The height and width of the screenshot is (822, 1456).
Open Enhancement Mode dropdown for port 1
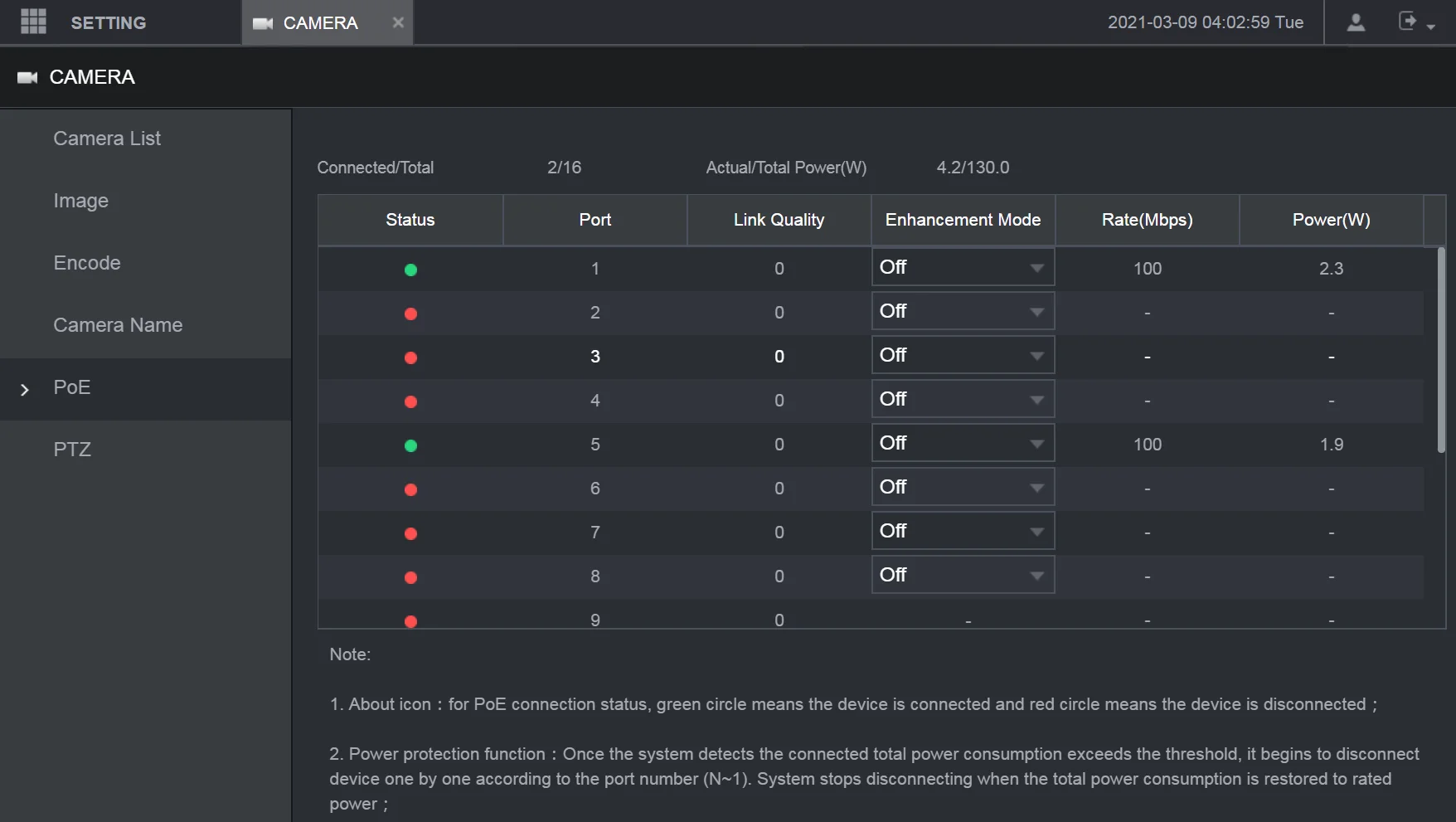963,268
